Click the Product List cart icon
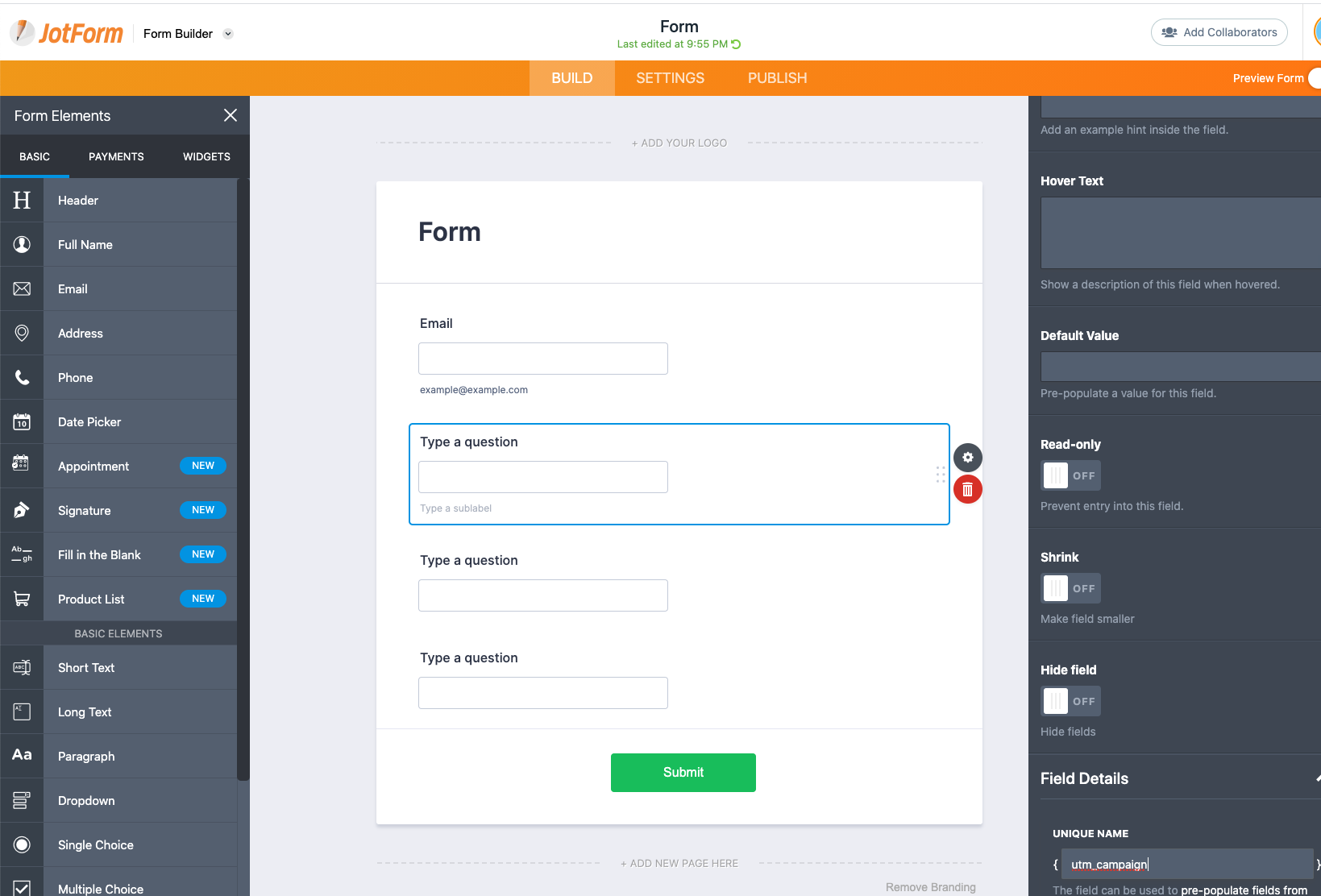The width and height of the screenshot is (1321, 896). pyautogui.click(x=22, y=599)
